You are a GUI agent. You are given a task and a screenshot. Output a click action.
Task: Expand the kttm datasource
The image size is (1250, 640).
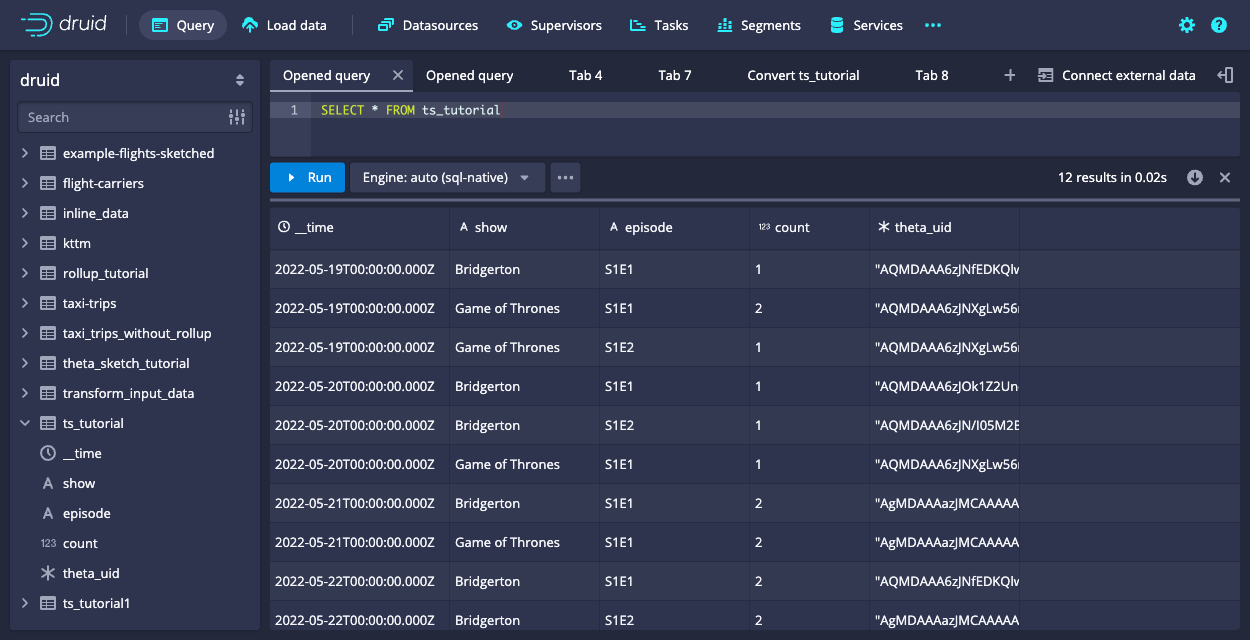pyautogui.click(x=25, y=243)
